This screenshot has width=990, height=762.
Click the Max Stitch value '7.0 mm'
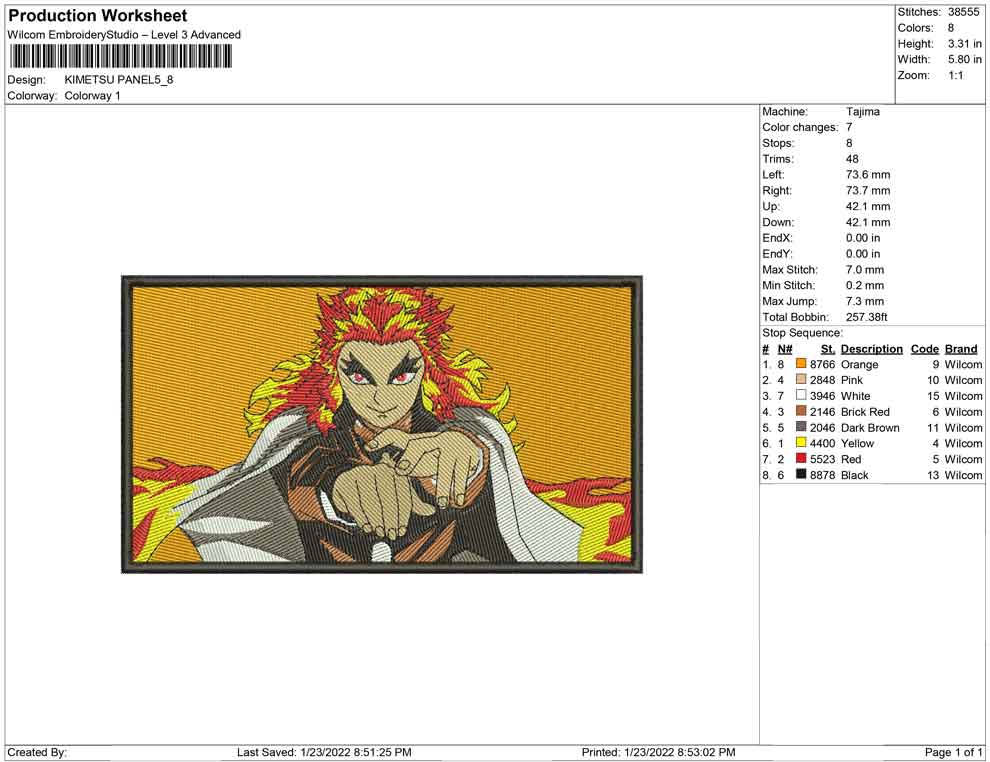[865, 270]
